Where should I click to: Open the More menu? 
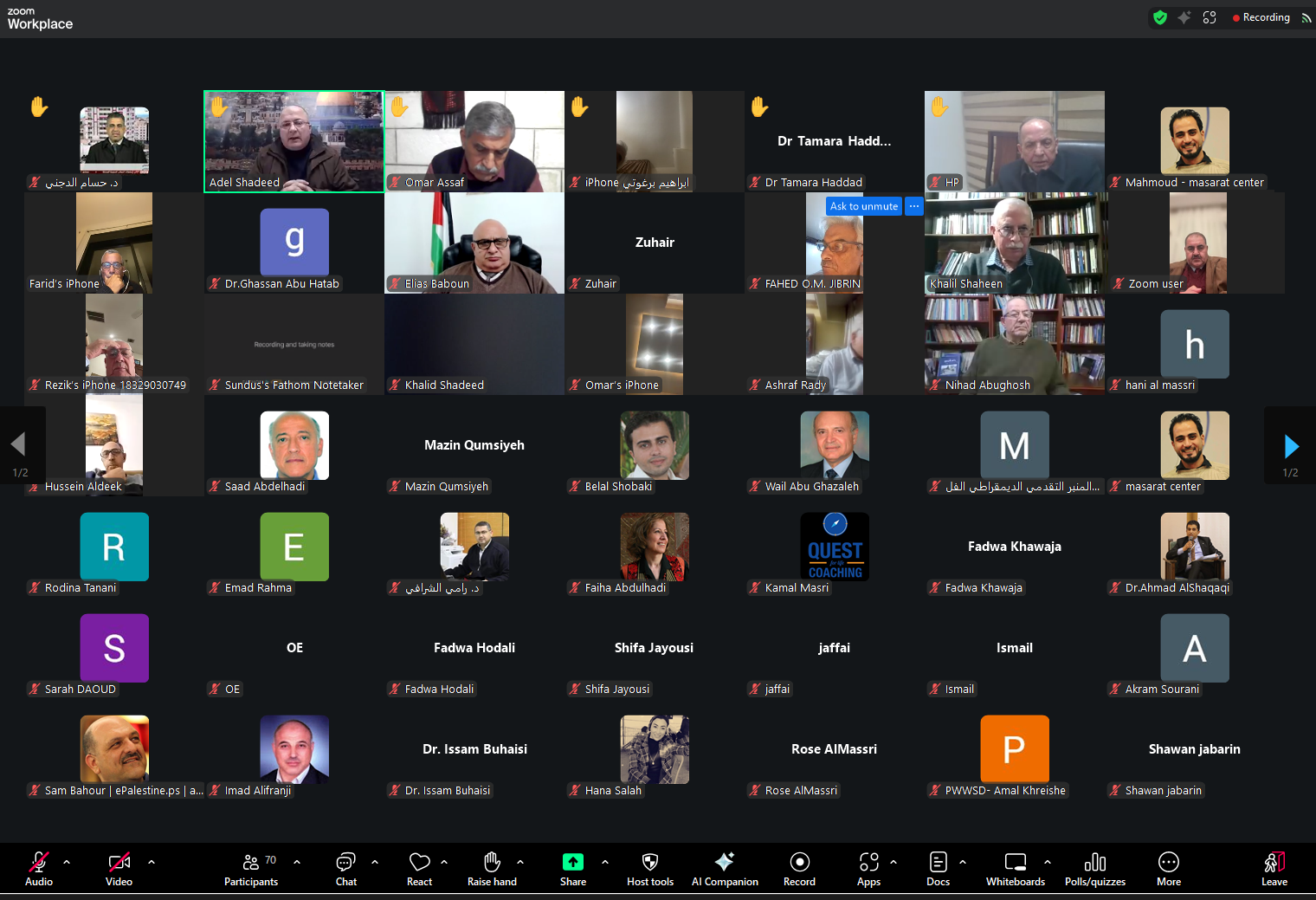coord(1168,869)
